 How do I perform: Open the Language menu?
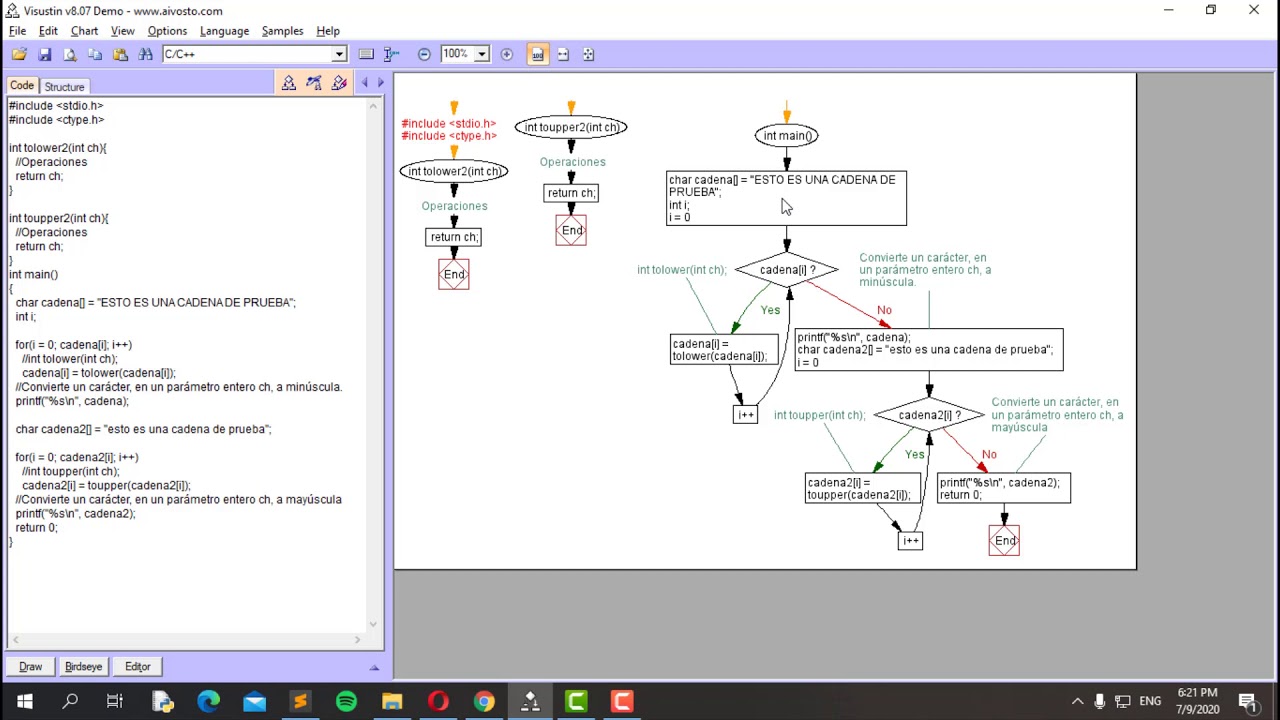[x=224, y=31]
